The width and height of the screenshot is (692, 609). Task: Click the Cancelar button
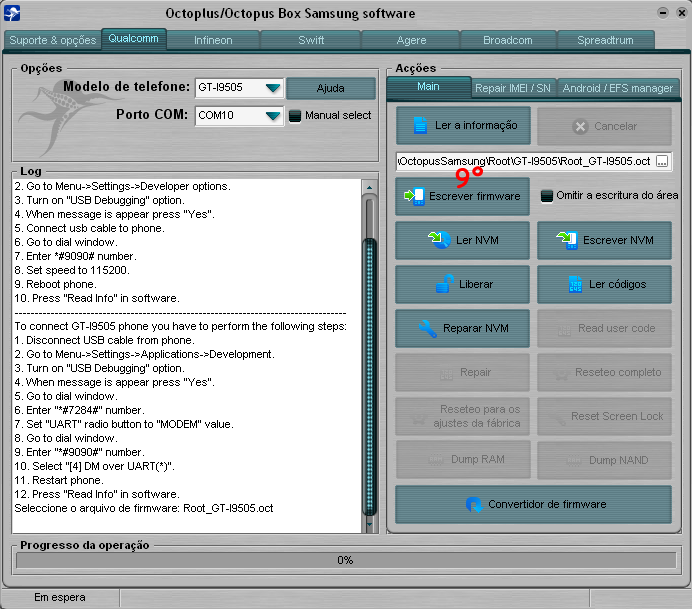coord(604,126)
